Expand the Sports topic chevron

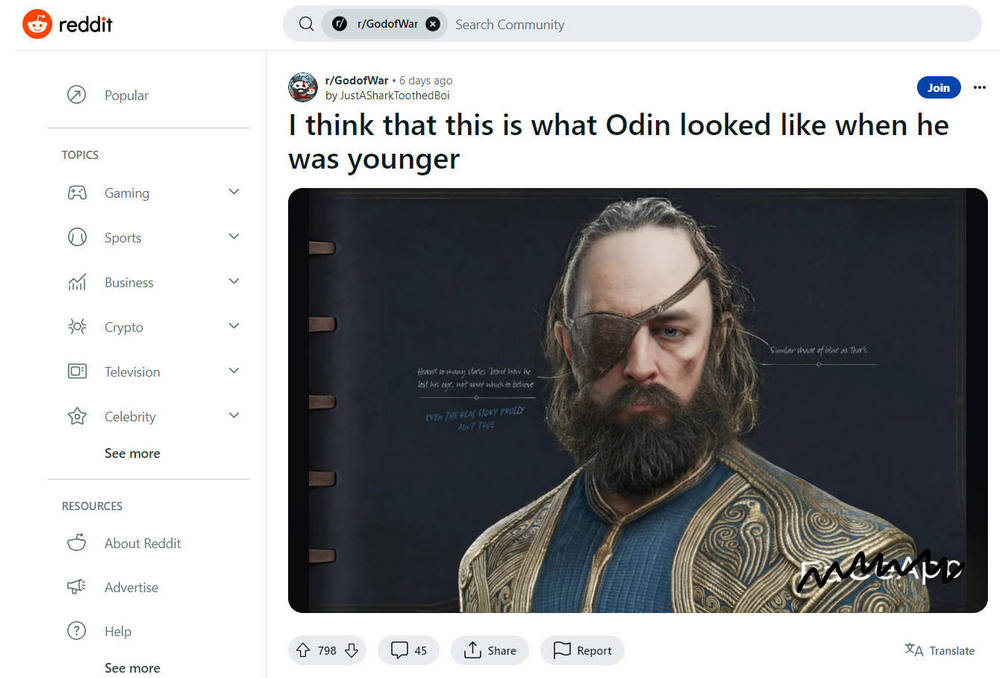click(x=234, y=237)
